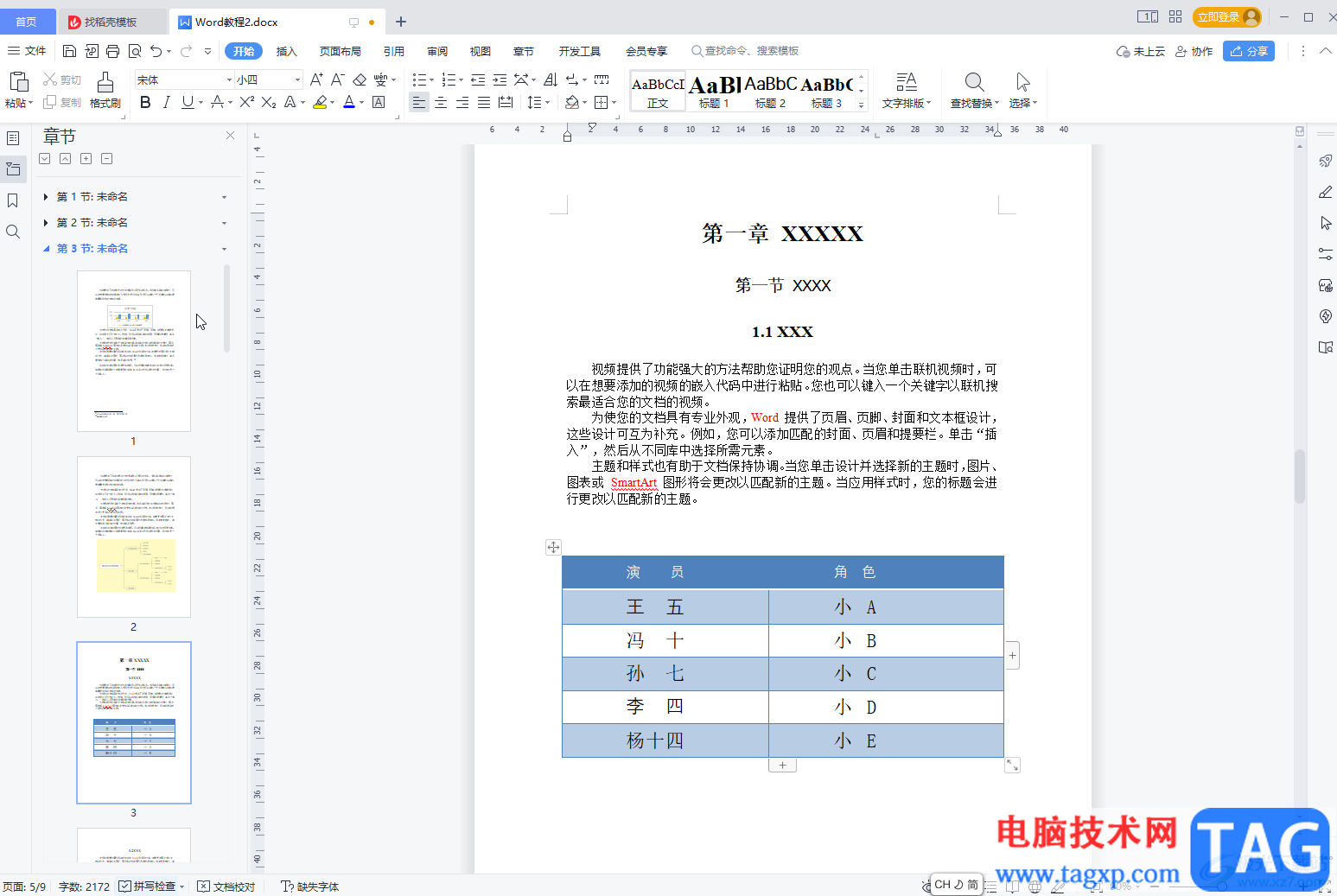
Task: Set center paragraph alignment
Action: (441, 102)
